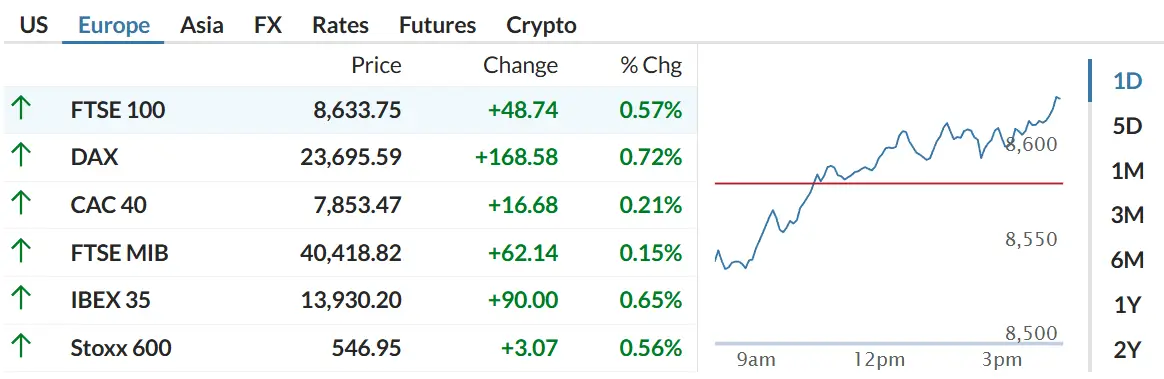Viewport: 1164px width, 379px height.
Task: Select the FX tab
Action: 267,25
